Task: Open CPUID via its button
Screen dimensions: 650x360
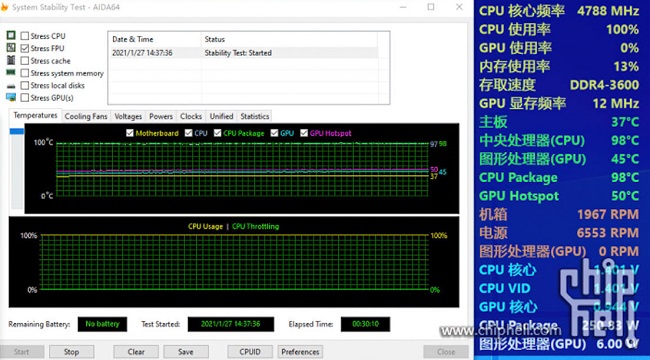Action: pyautogui.click(x=250, y=352)
